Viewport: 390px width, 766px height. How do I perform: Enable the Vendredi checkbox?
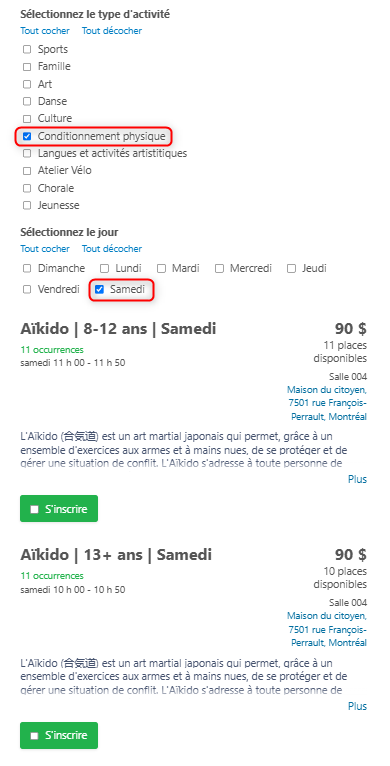27,290
